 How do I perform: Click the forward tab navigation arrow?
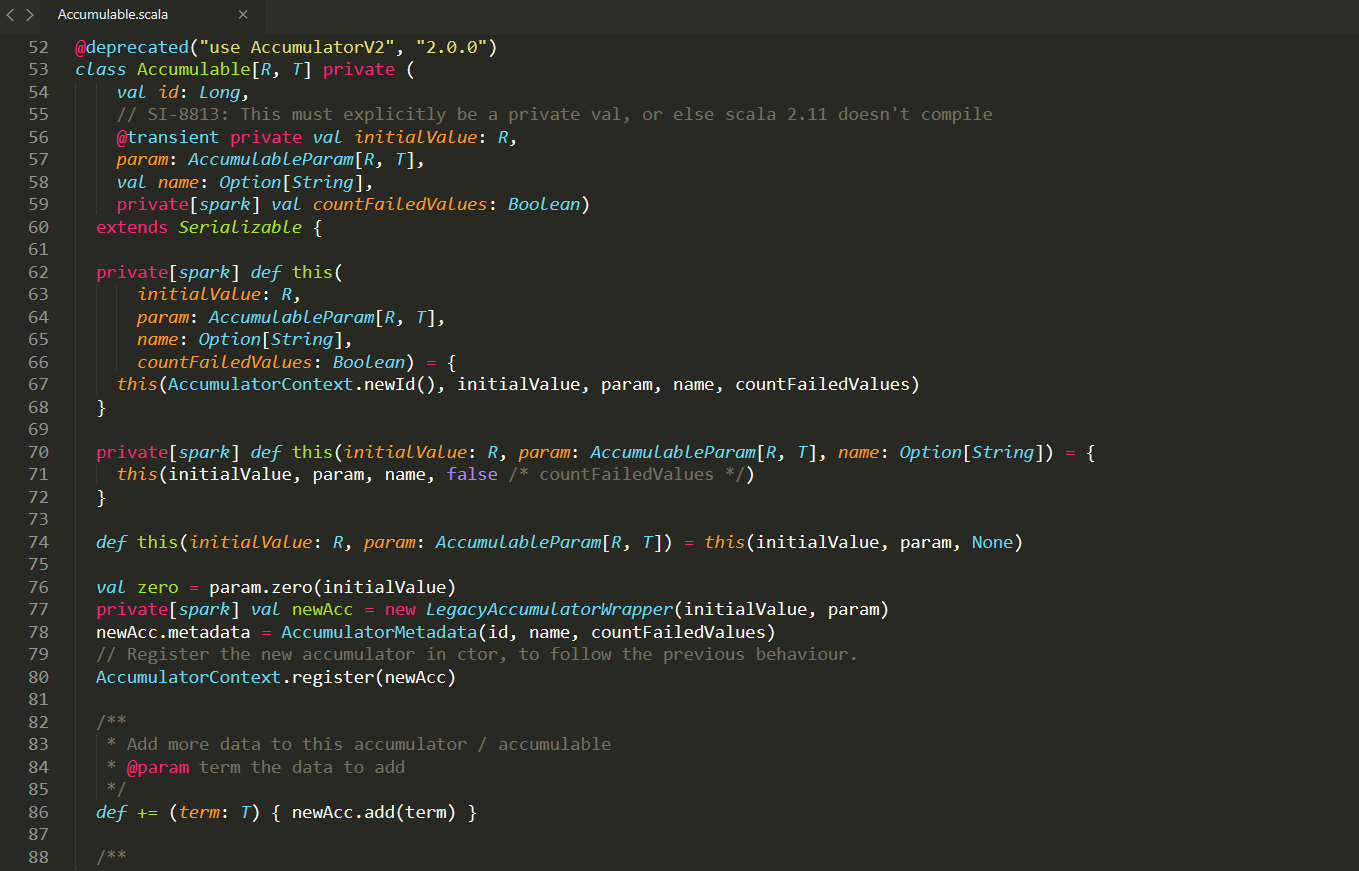(30, 15)
